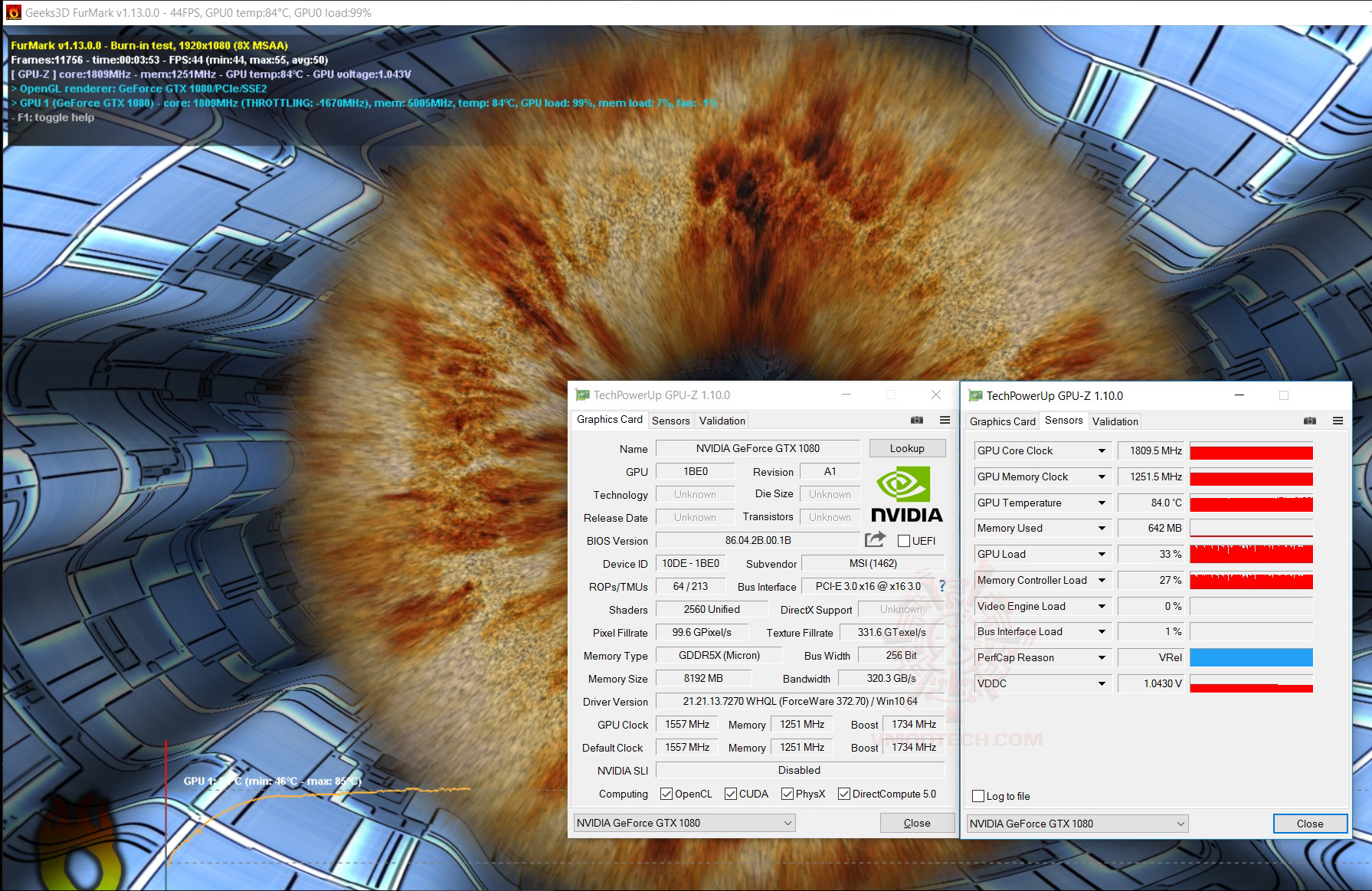Open the GPU Memory Clock sensor dropdown

1102,477
